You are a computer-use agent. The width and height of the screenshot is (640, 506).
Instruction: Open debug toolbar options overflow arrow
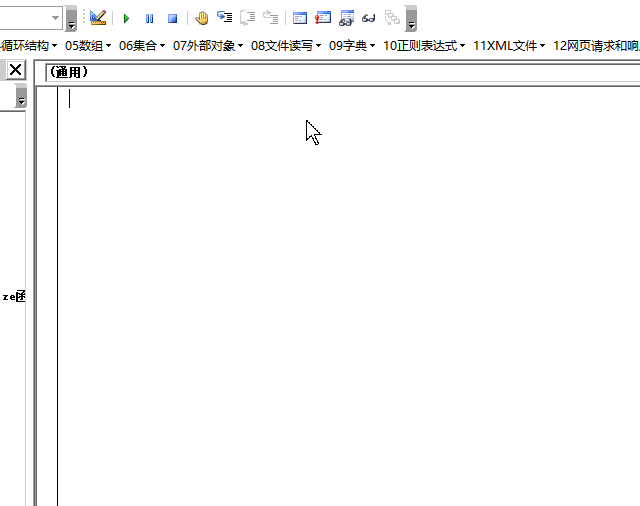click(x=411, y=18)
